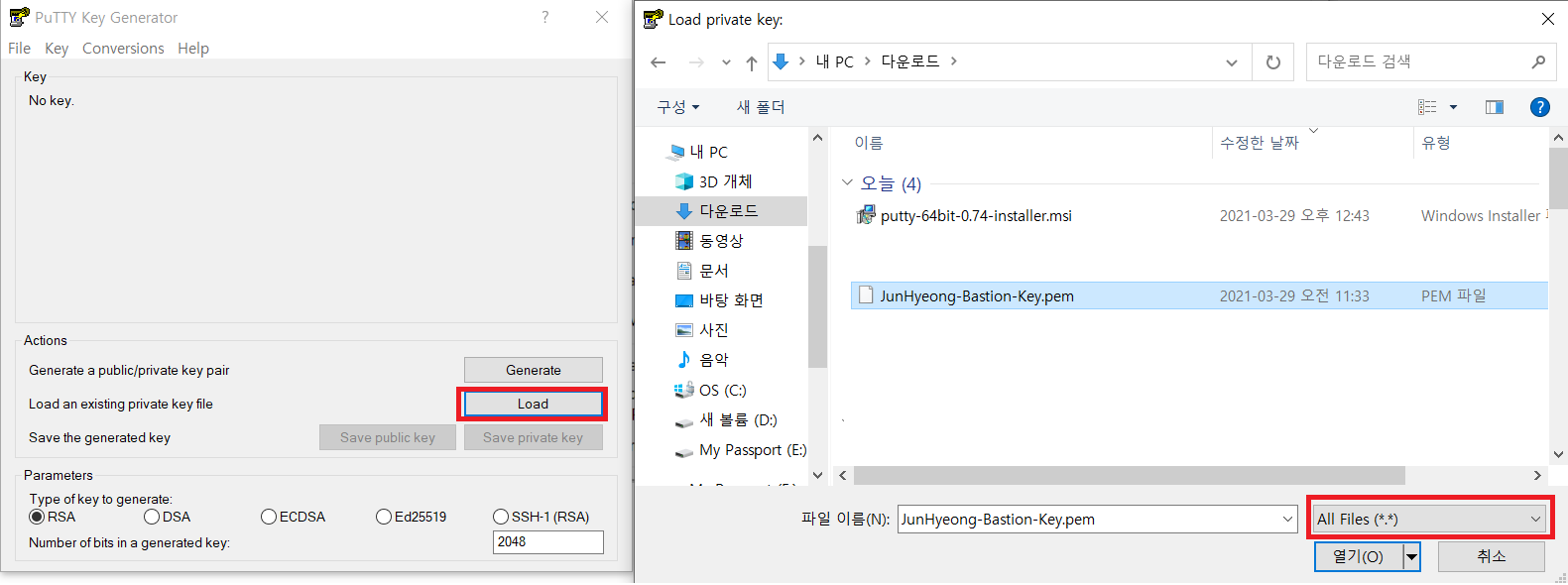The height and width of the screenshot is (585, 1568).
Task: Click the search magnifier icon
Action: (1538, 61)
